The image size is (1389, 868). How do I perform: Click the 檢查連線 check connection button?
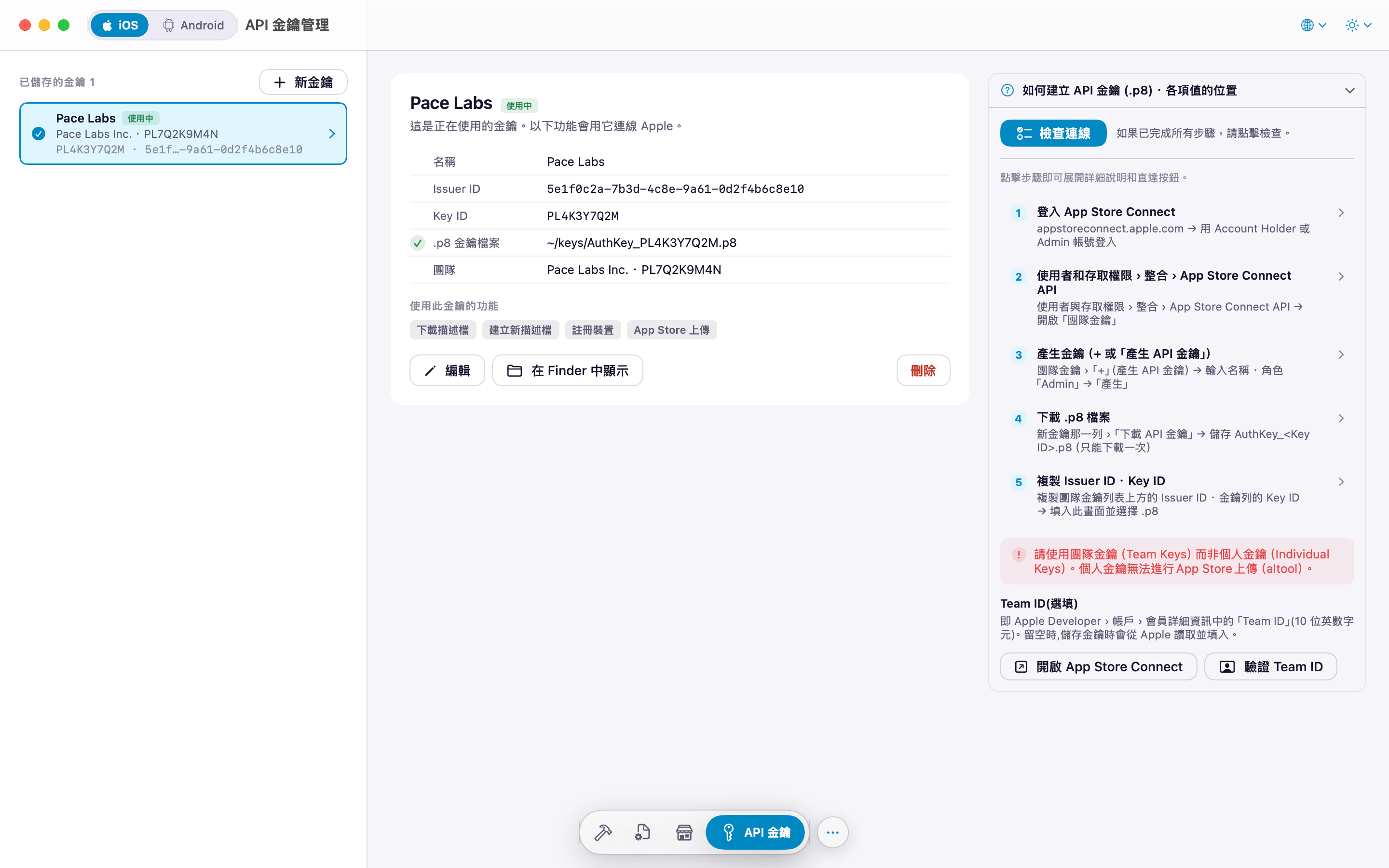pyautogui.click(x=1053, y=133)
